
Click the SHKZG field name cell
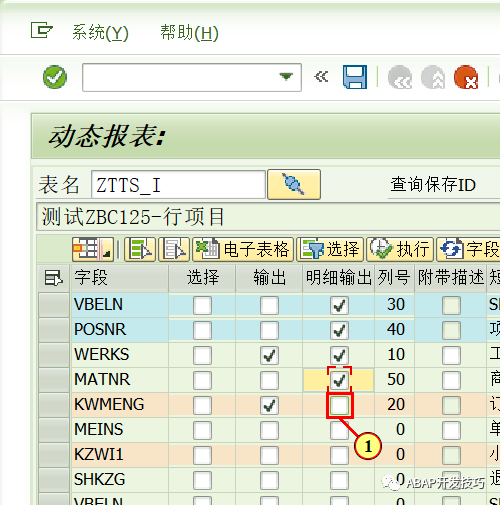(x=119, y=480)
